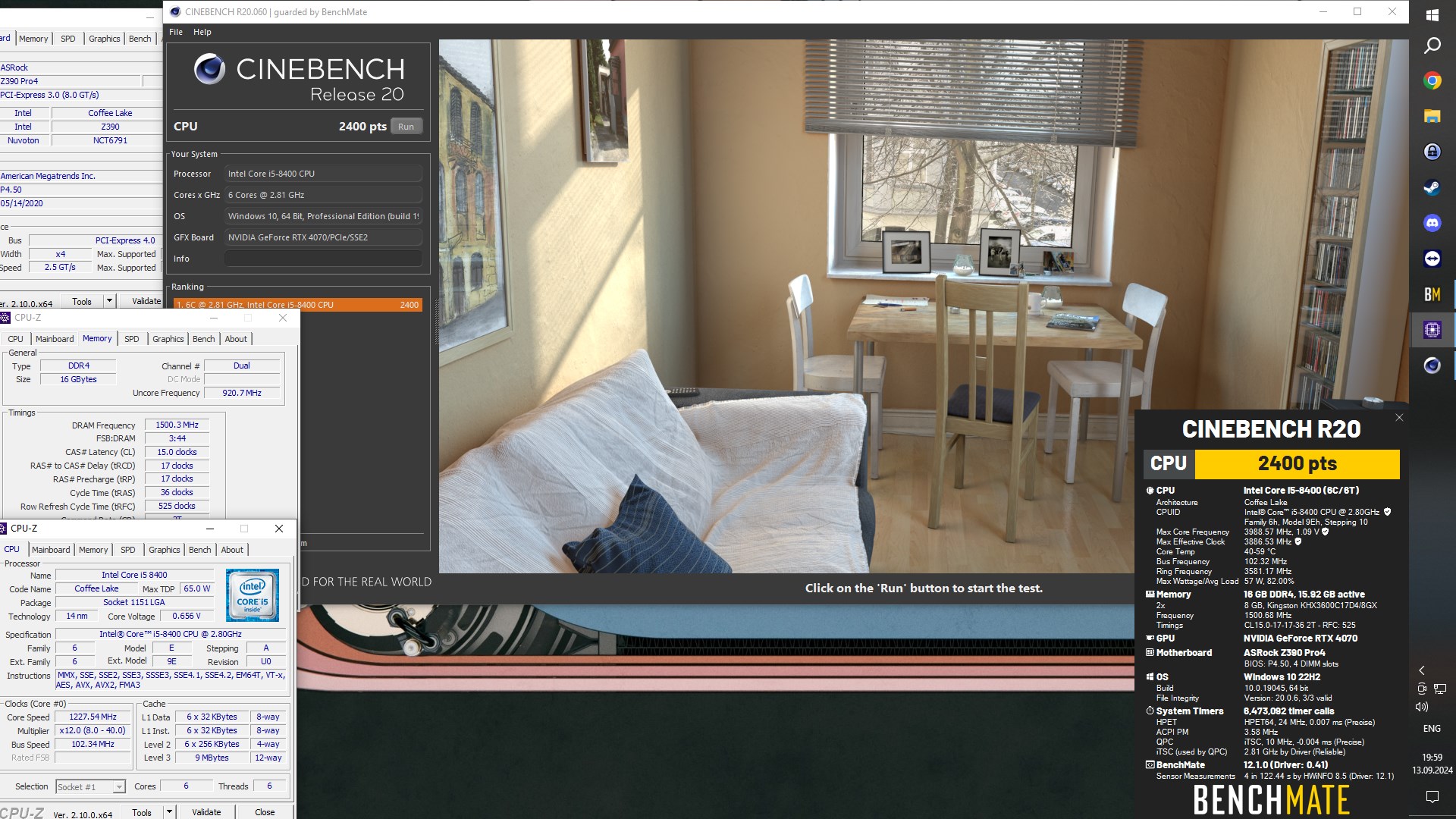This screenshot has height=819, width=1456.
Task: Select Bench tab in middle CPU-Z window
Action: (204, 339)
